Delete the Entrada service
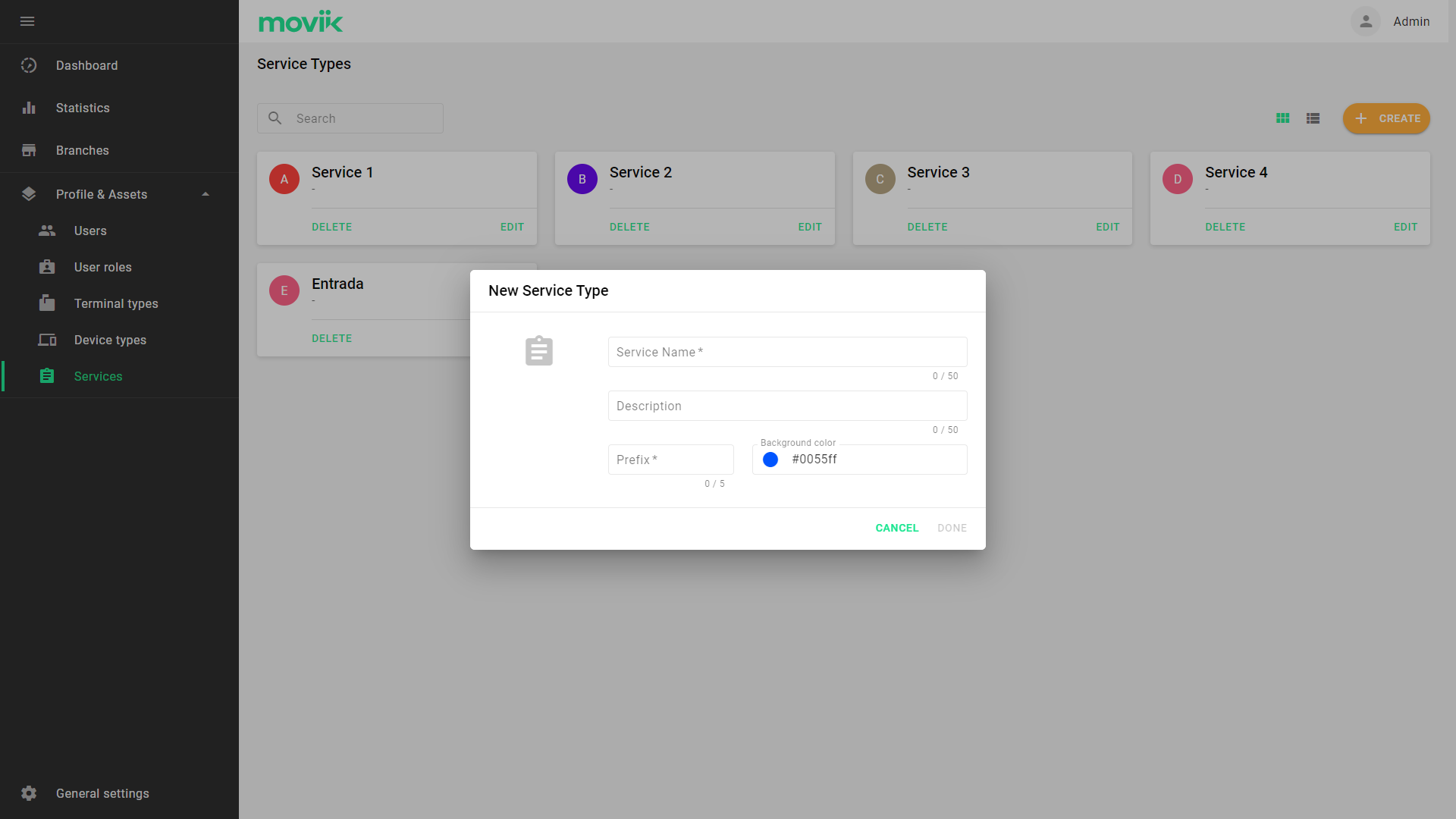 click(331, 338)
